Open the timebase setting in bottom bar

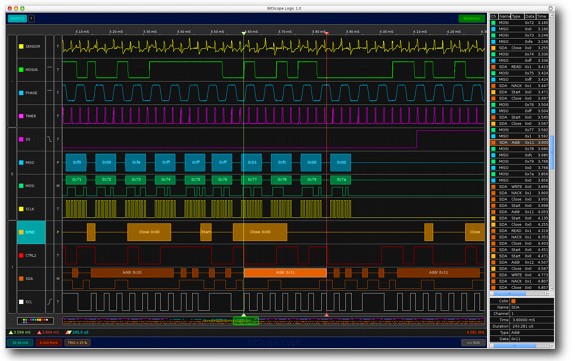(x=20, y=343)
